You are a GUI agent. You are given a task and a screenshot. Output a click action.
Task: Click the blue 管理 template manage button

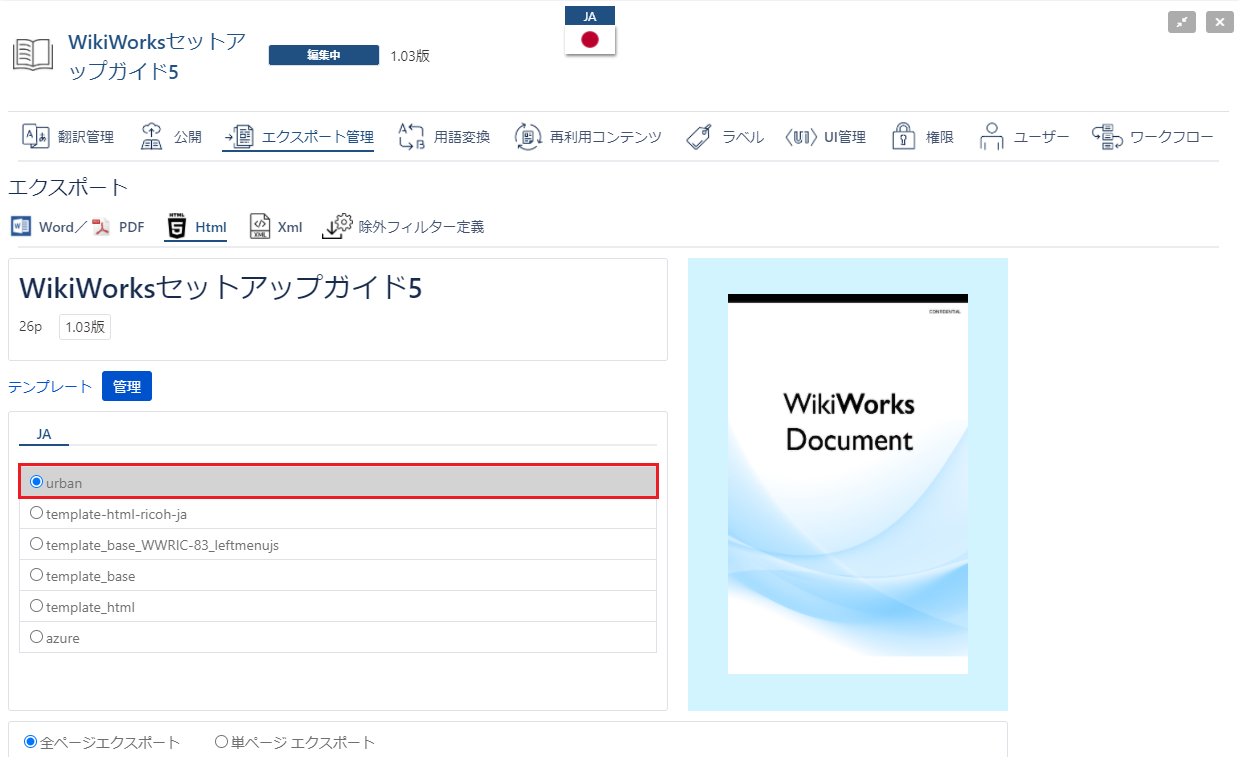[127, 387]
